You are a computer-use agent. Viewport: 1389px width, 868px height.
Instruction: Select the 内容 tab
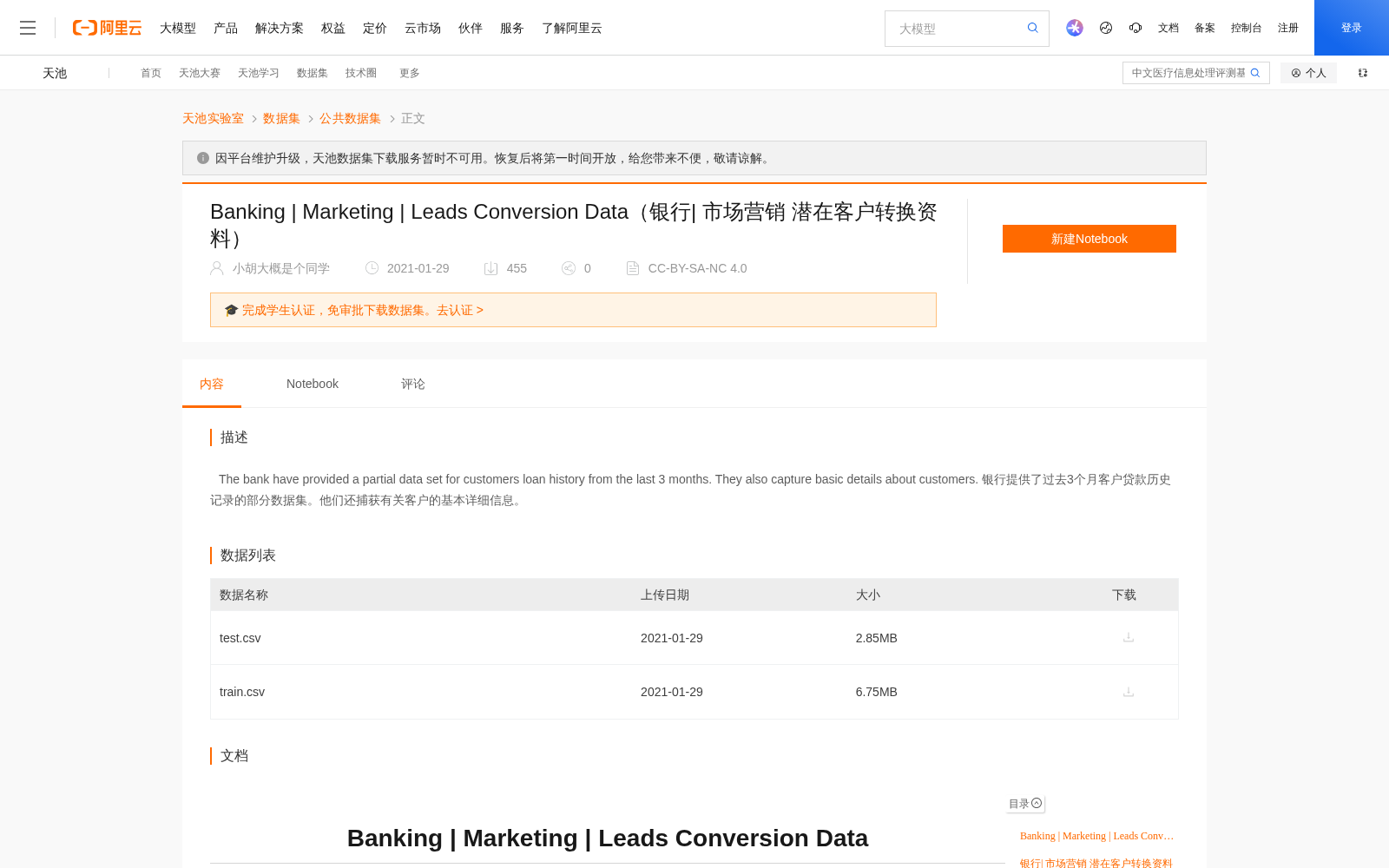(x=212, y=384)
